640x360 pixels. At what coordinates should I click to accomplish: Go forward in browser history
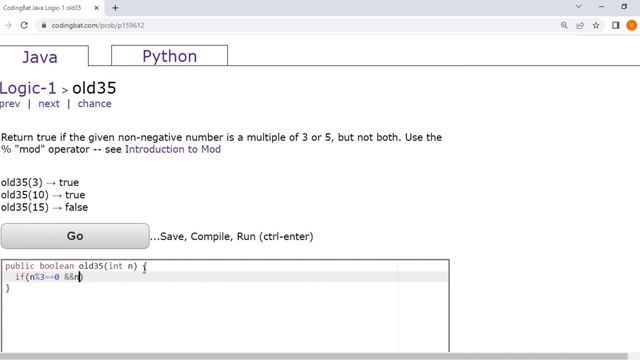[8, 25]
